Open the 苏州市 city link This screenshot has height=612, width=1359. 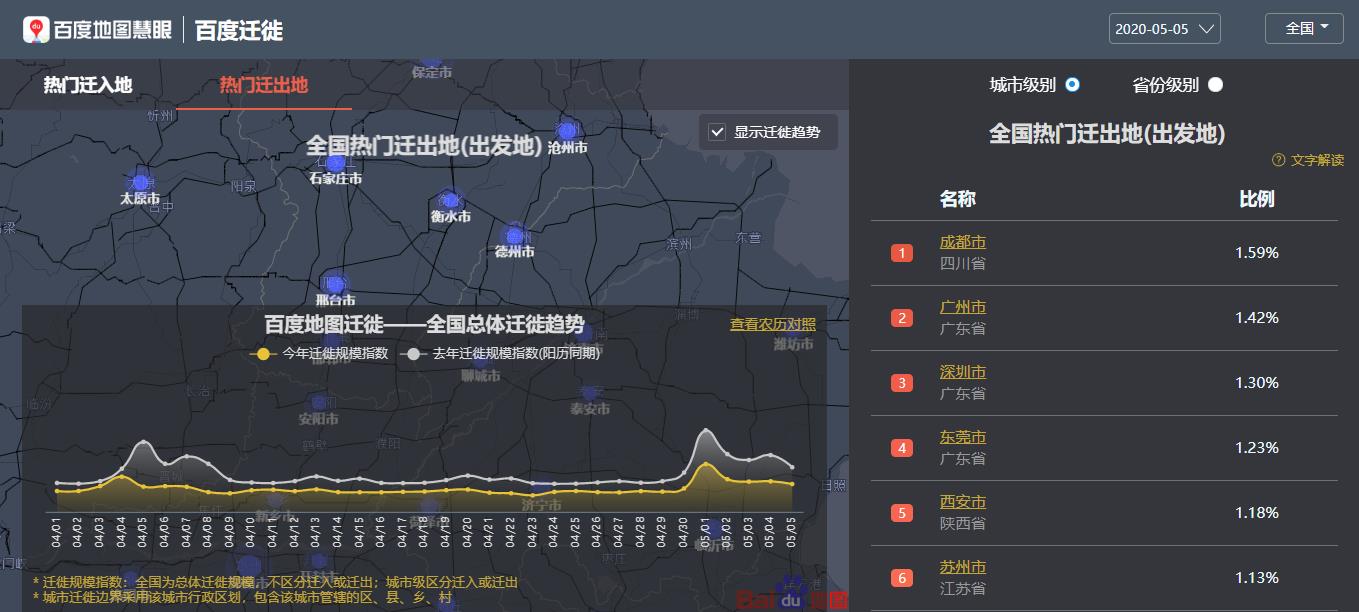pyautogui.click(x=963, y=567)
